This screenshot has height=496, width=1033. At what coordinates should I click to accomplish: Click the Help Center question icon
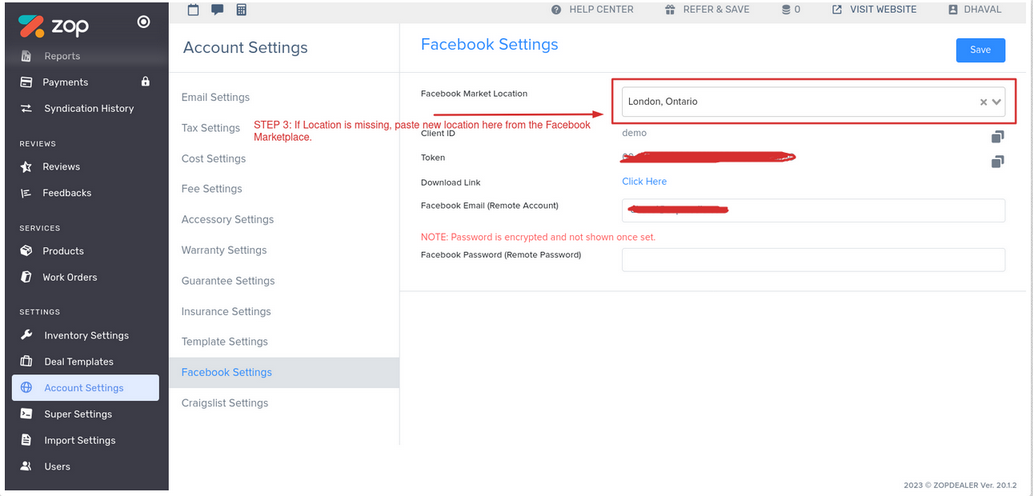point(557,9)
